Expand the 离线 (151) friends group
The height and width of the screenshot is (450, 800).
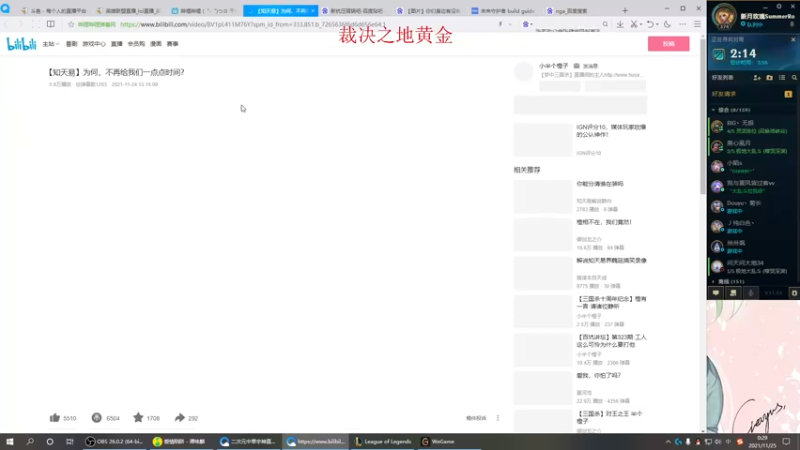point(713,281)
